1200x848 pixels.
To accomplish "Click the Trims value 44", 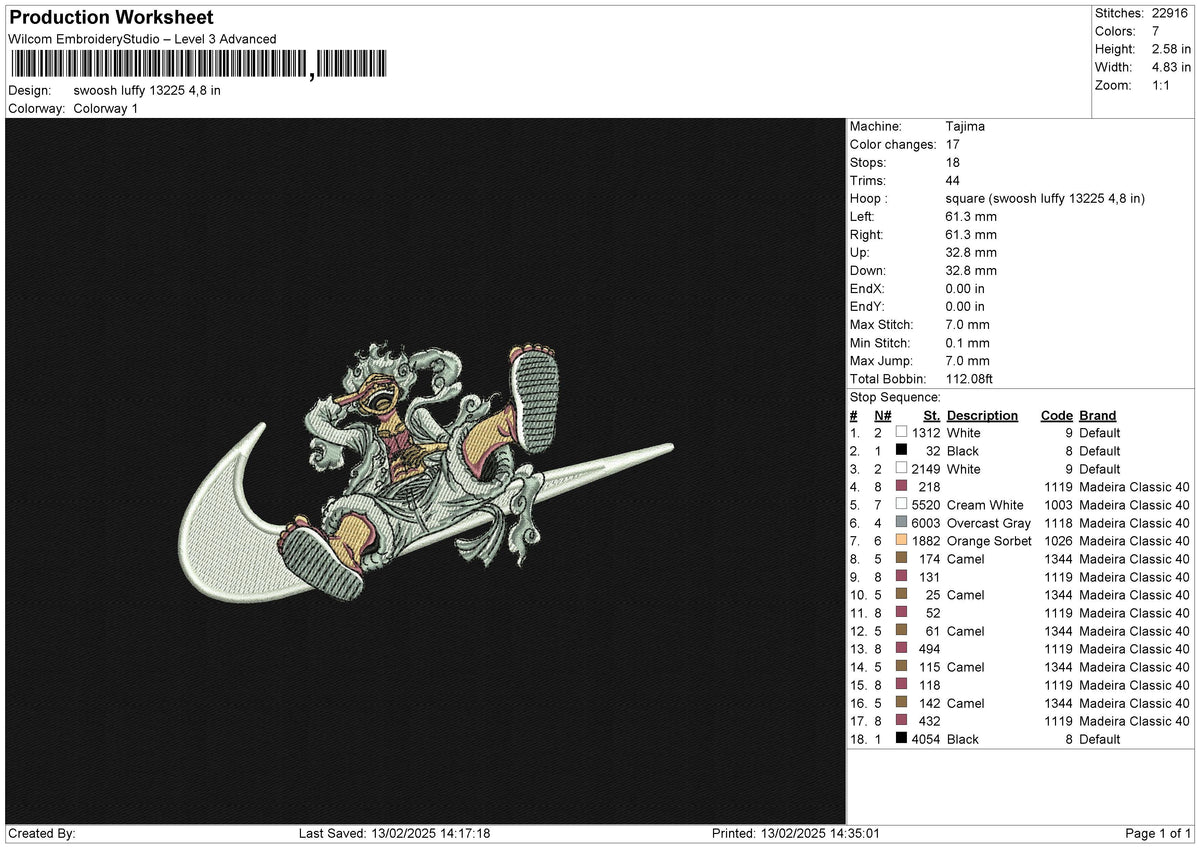I will (x=953, y=181).
